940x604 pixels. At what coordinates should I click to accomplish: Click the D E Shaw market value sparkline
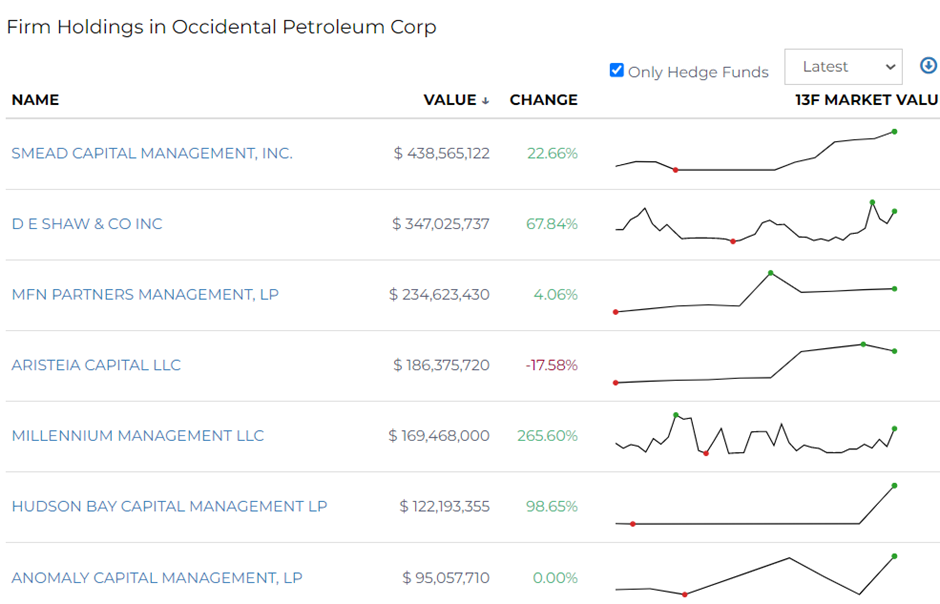[755, 222]
